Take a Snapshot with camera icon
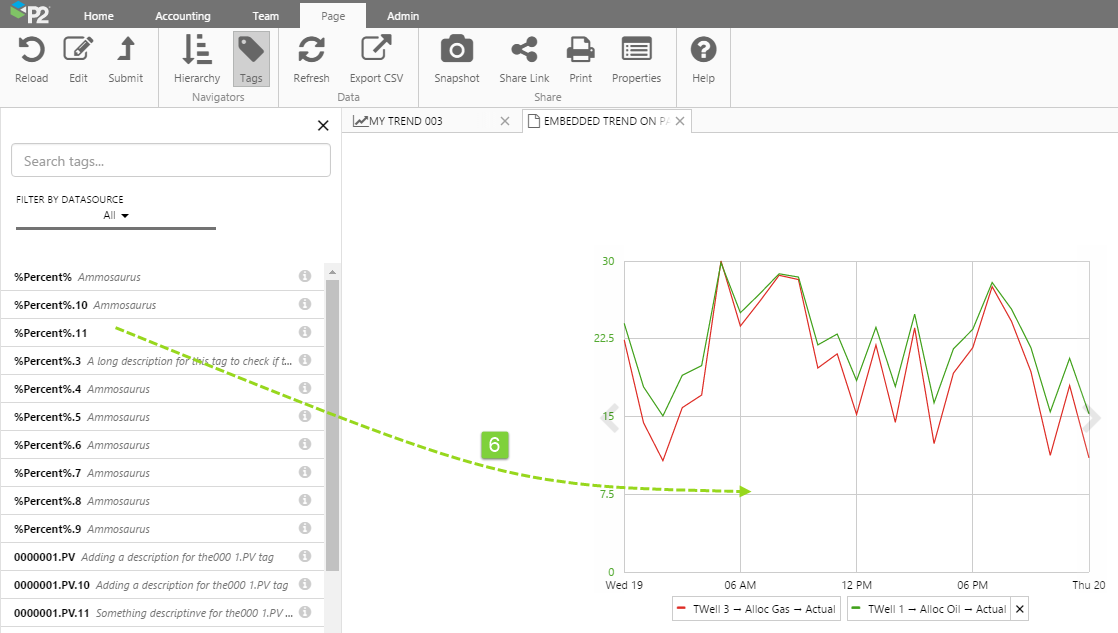 pyautogui.click(x=456, y=50)
